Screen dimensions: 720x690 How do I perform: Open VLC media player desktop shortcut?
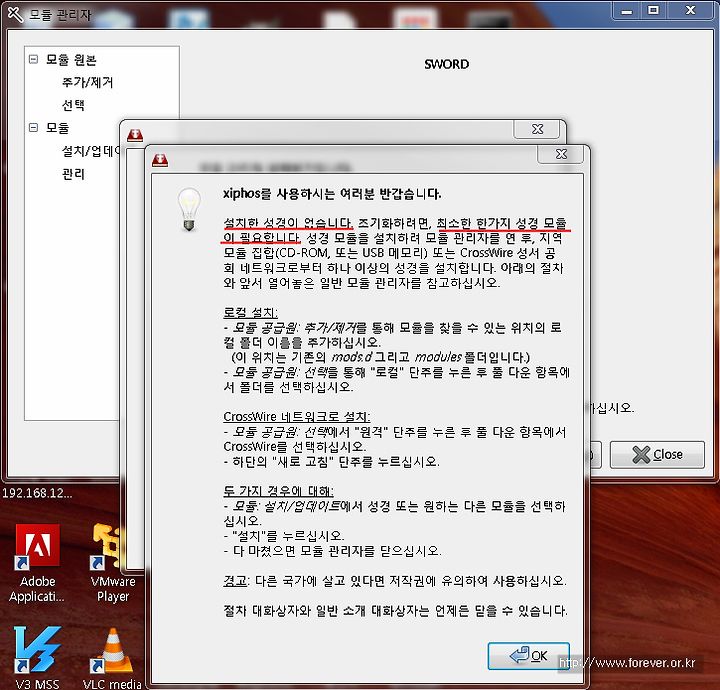[x=112, y=657]
